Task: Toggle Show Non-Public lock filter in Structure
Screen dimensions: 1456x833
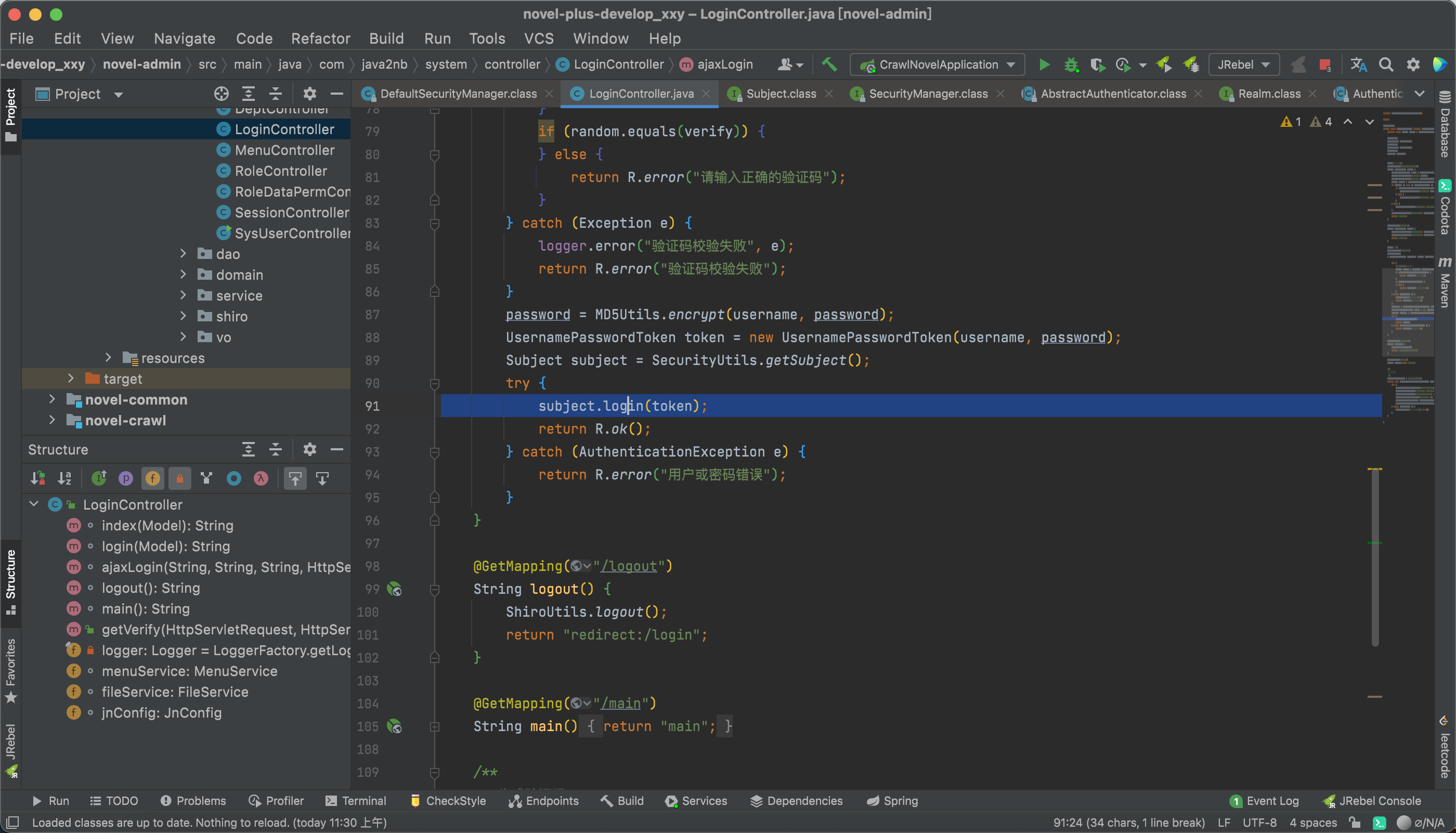Action: 179,478
